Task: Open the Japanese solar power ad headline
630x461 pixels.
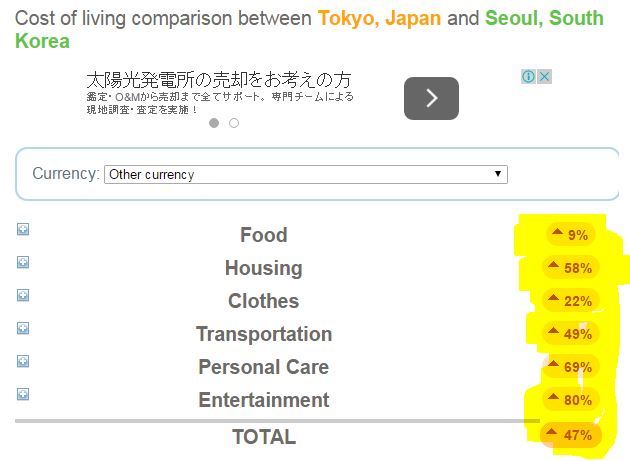Action: pos(219,80)
